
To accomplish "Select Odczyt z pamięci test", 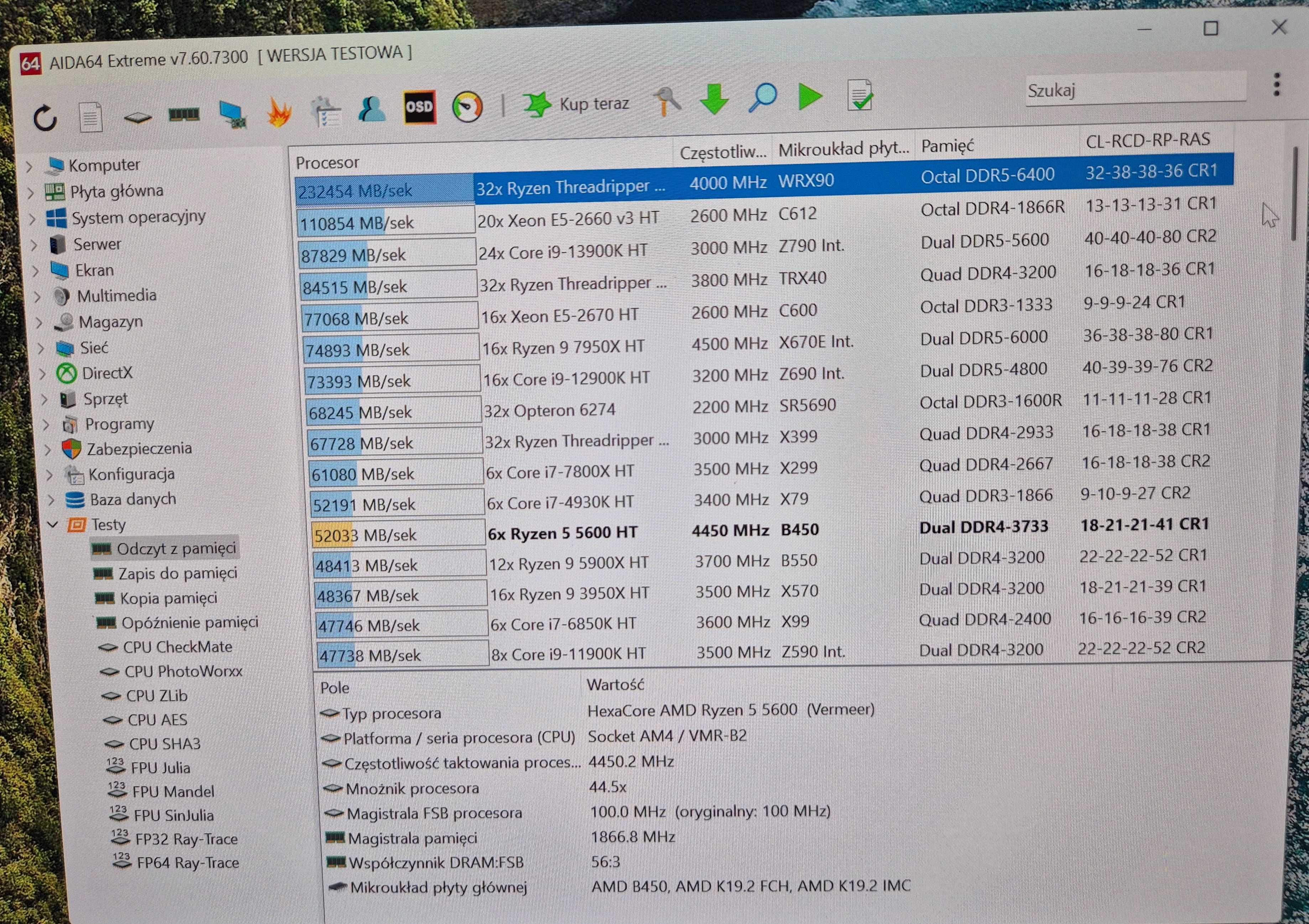I will [176, 548].
